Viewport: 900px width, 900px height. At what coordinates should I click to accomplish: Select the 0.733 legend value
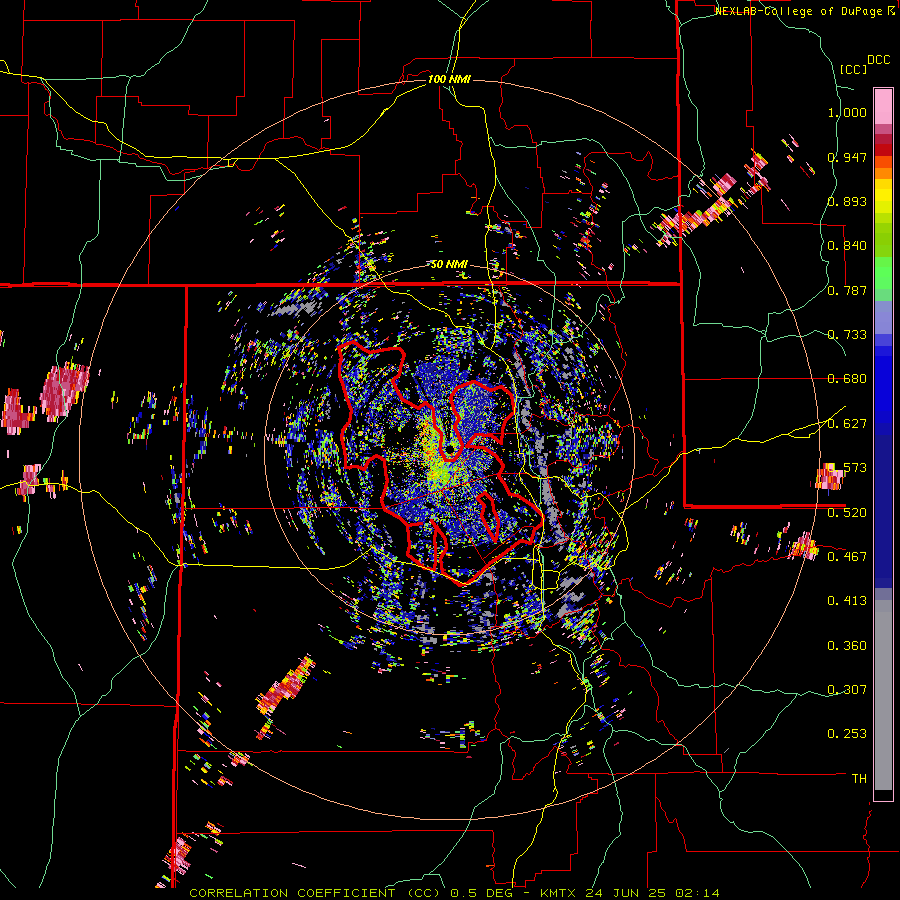847,335
